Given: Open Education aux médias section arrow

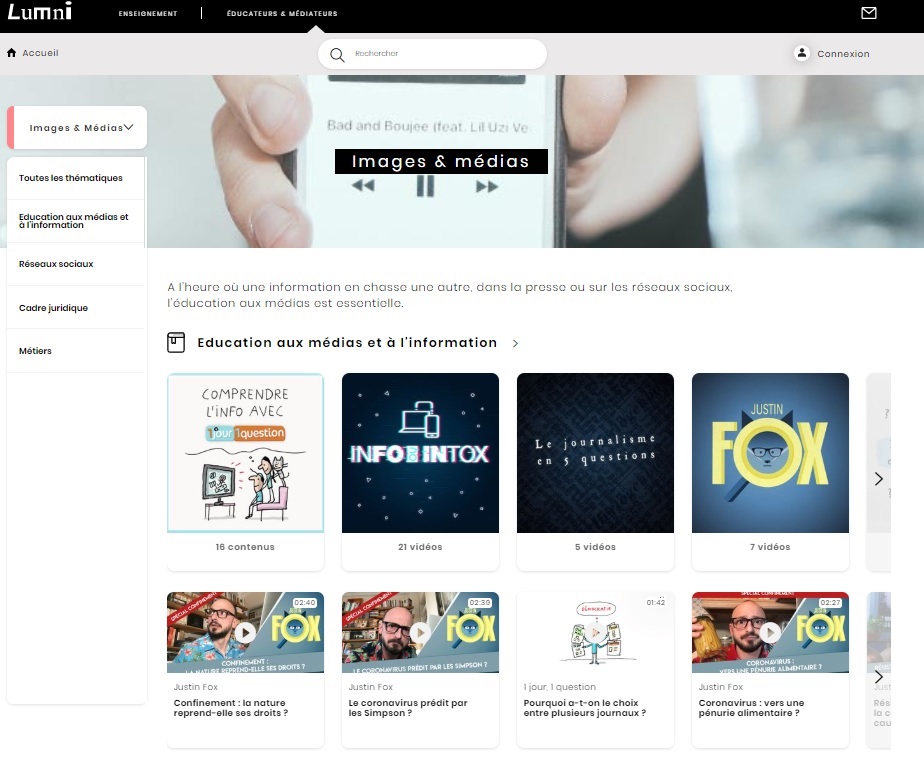Looking at the screenshot, I should (x=516, y=343).
